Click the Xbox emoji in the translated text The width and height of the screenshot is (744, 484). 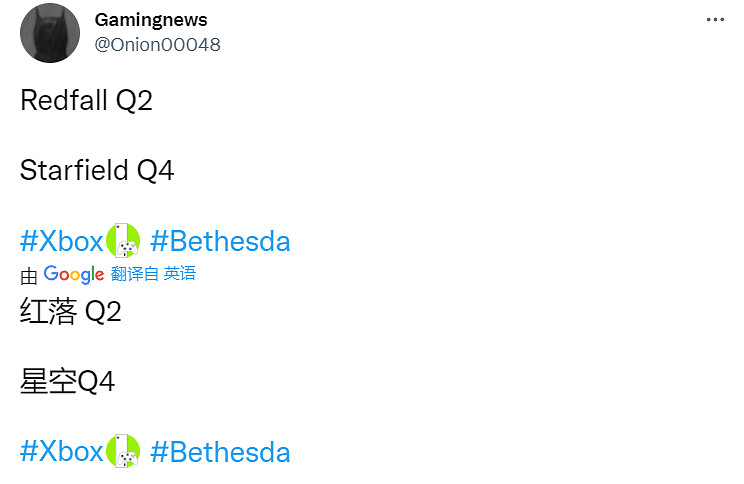(122, 452)
